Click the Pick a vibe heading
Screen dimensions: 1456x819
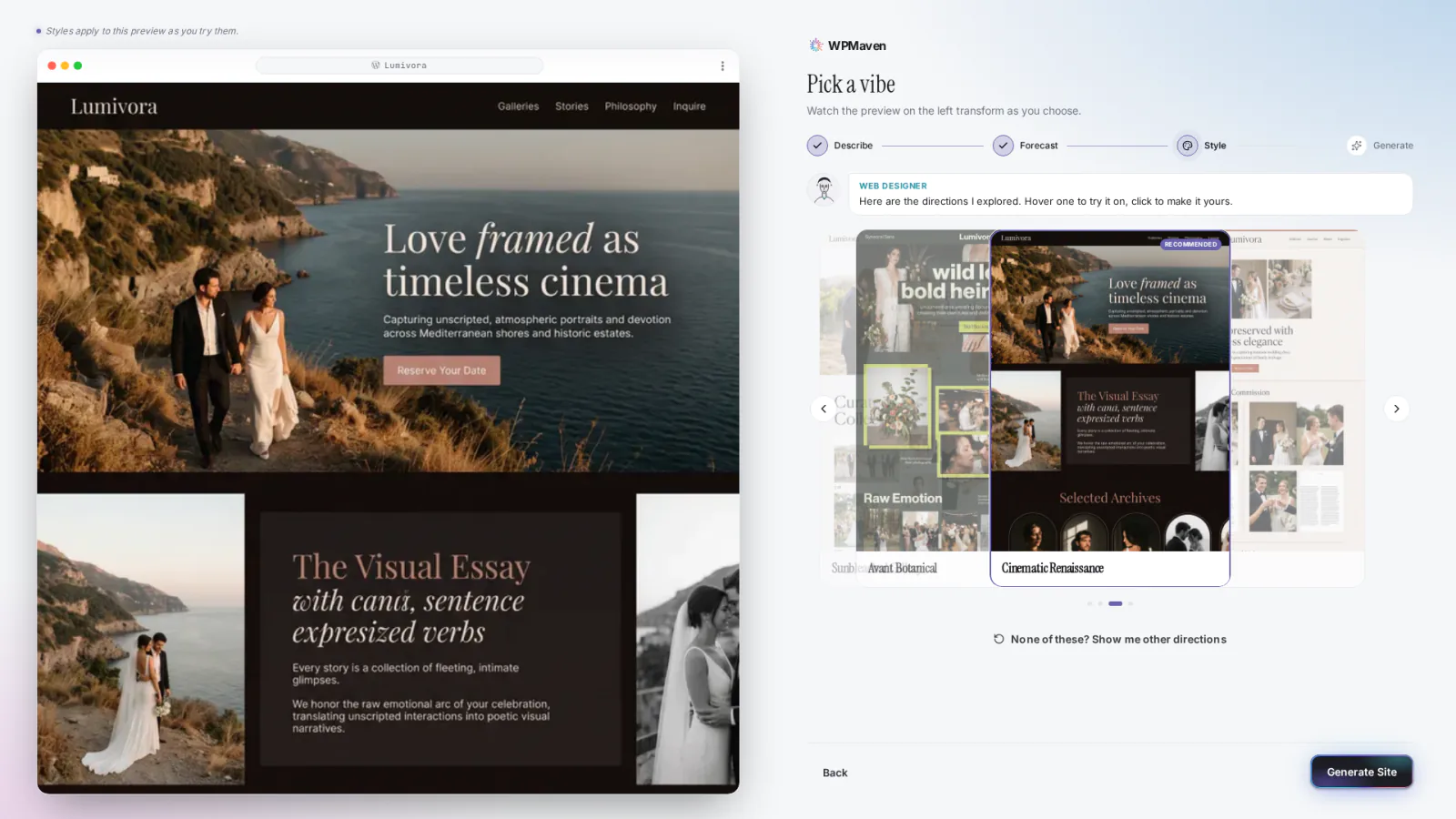[851, 85]
